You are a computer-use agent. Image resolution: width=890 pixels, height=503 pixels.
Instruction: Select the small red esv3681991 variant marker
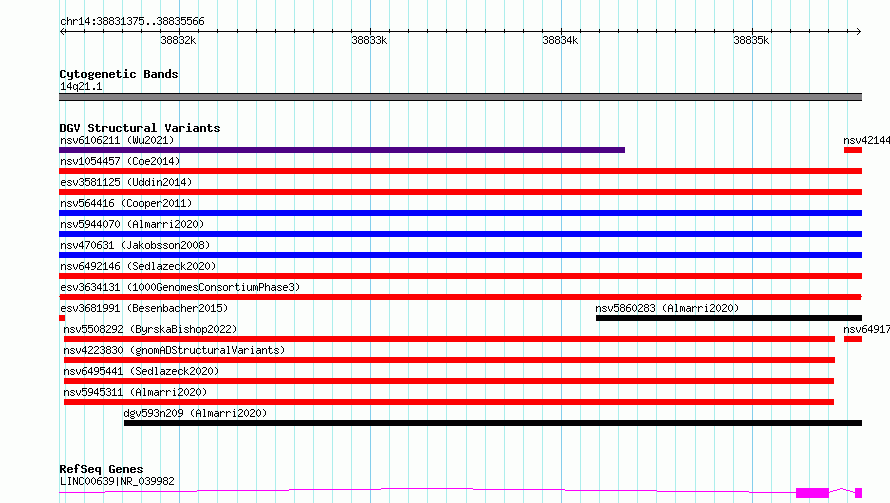click(62, 318)
